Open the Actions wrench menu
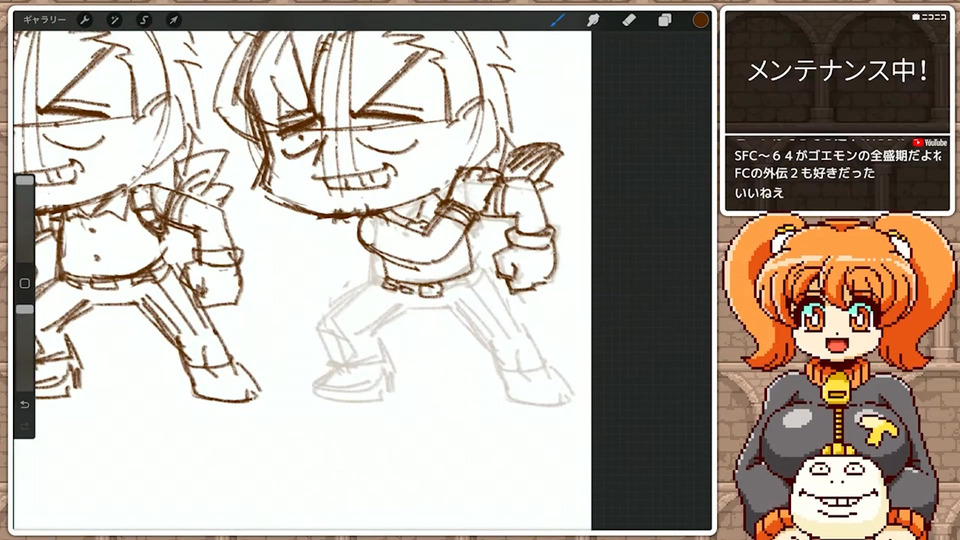Viewport: 960px width, 540px height. (85, 20)
